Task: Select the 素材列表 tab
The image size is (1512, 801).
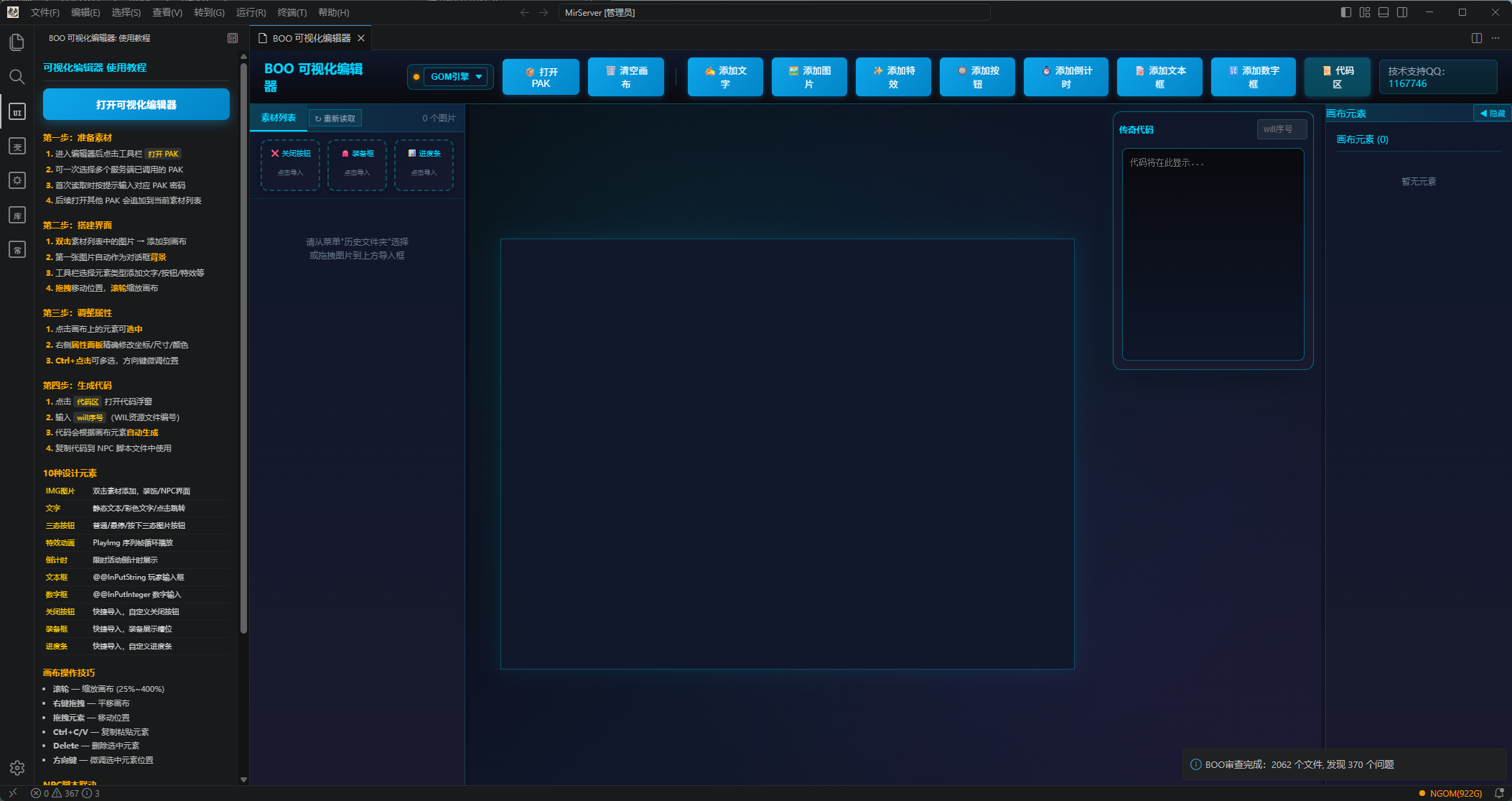Action: (279, 118)
